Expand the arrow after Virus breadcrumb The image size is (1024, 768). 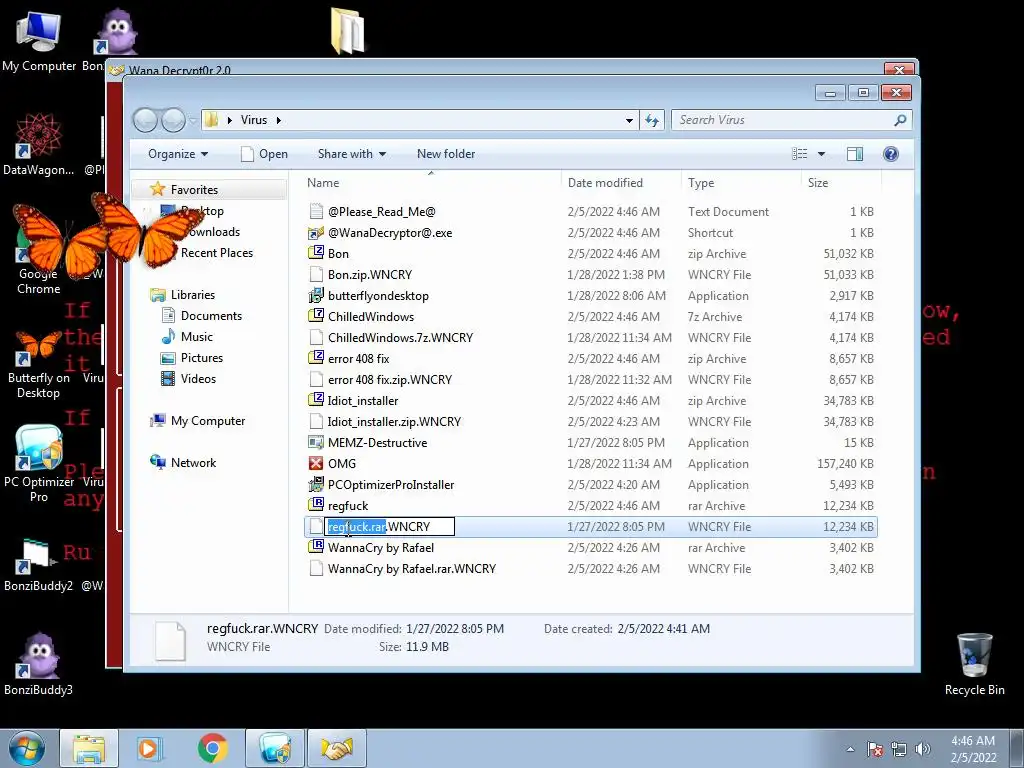279,120
